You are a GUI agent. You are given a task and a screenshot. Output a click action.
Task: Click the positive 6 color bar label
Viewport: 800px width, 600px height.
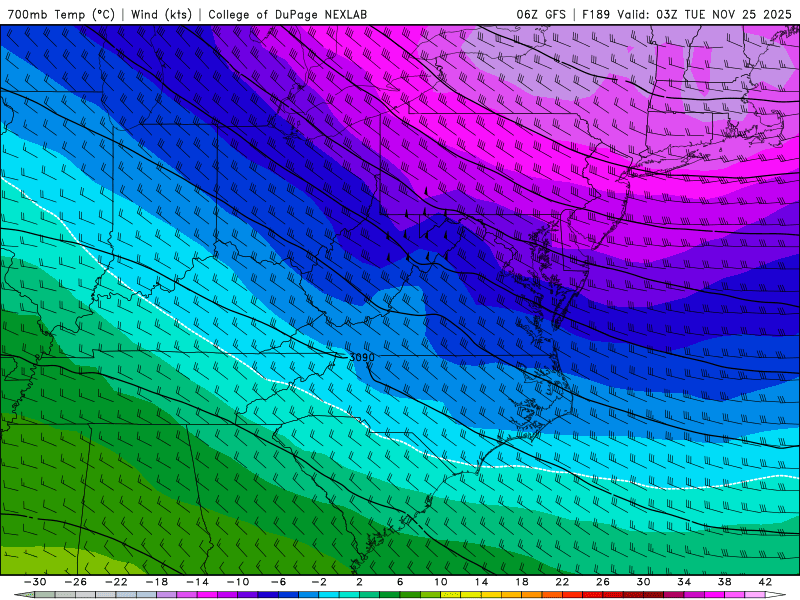[400, 582]
